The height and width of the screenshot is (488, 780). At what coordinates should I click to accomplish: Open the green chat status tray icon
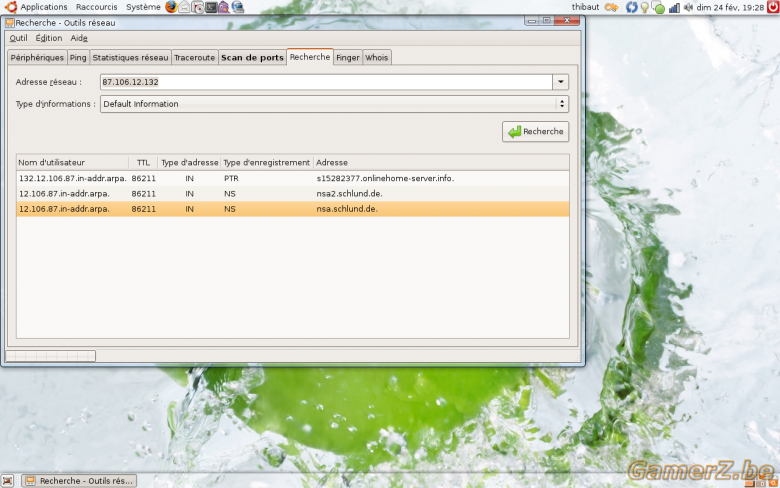coord(658,7)
